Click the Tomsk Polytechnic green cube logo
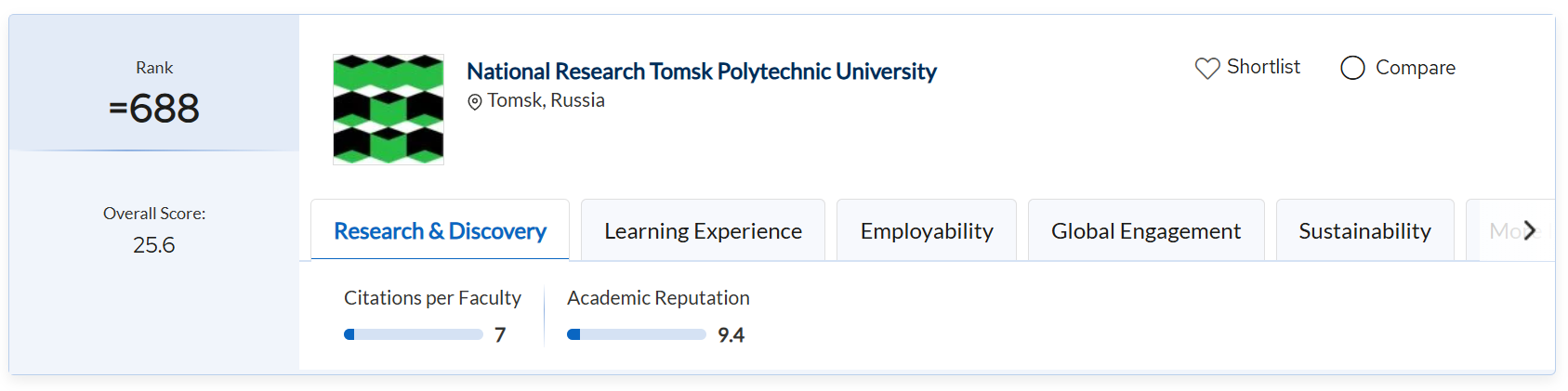1568x391 pixels. [x=389, y=110]
